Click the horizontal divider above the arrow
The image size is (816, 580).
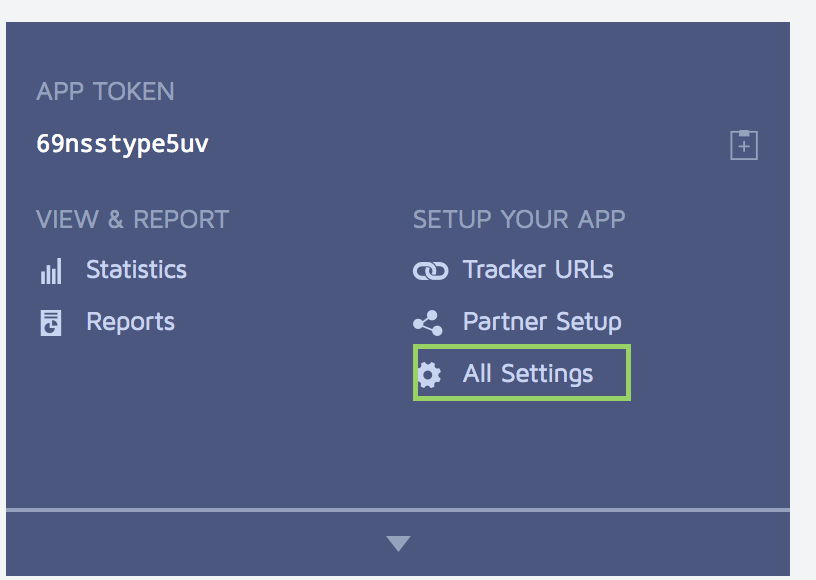pos(398,510)
